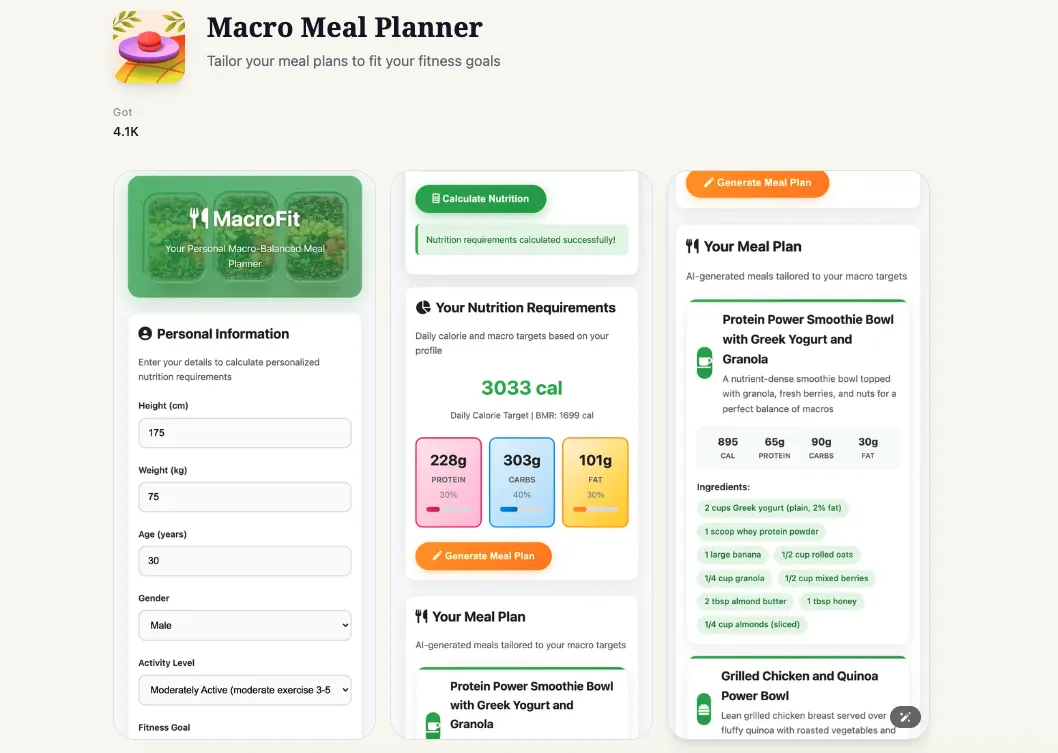Click the burger icon on the Grilled Chicken card

click(704, 711)
